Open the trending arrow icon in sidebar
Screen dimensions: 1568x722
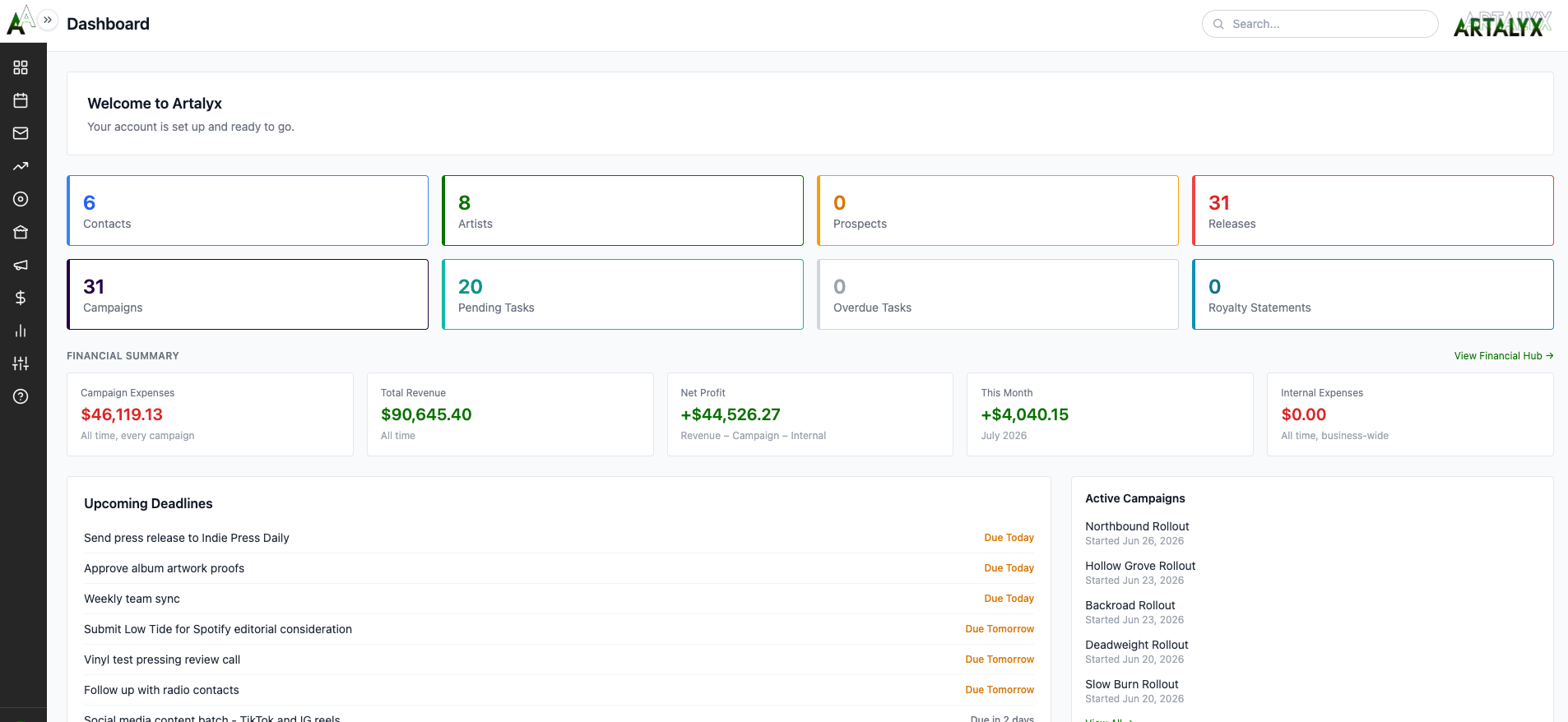(21, 166)
